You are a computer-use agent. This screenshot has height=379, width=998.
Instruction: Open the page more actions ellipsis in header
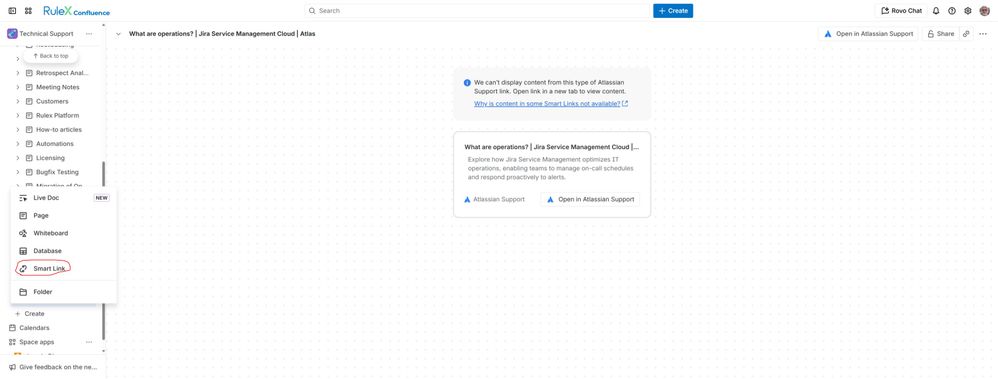pyautogui.click(x=983, y=34)
